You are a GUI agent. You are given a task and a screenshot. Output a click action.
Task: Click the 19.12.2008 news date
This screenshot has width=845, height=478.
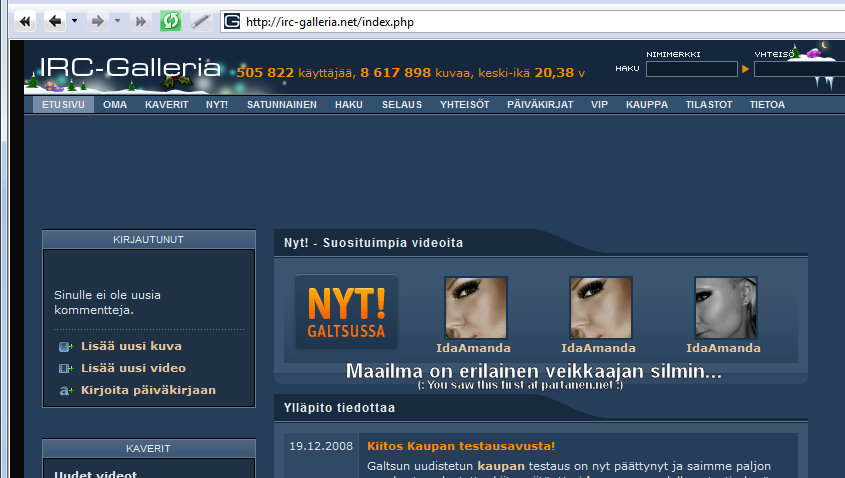pyautogui.click(x=321, y=446)
